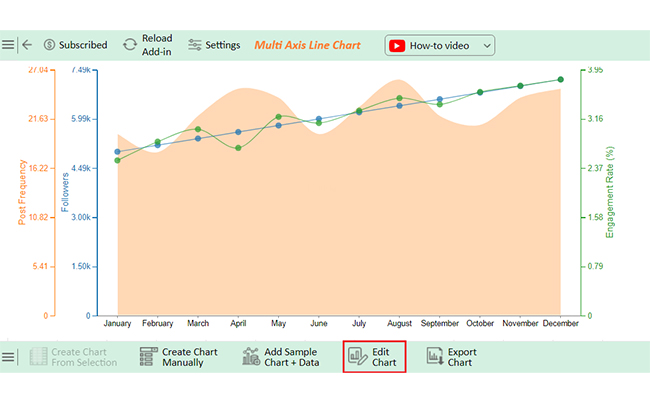Click the Multi Axis Line Chart title
Viewport: 650px width, 403px height.
[307, 45]
